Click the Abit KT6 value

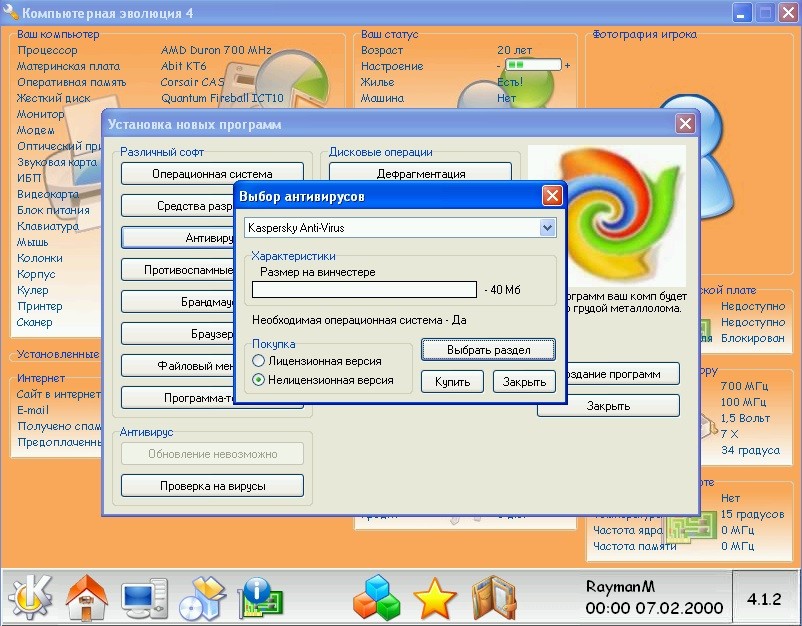[183, 66]
